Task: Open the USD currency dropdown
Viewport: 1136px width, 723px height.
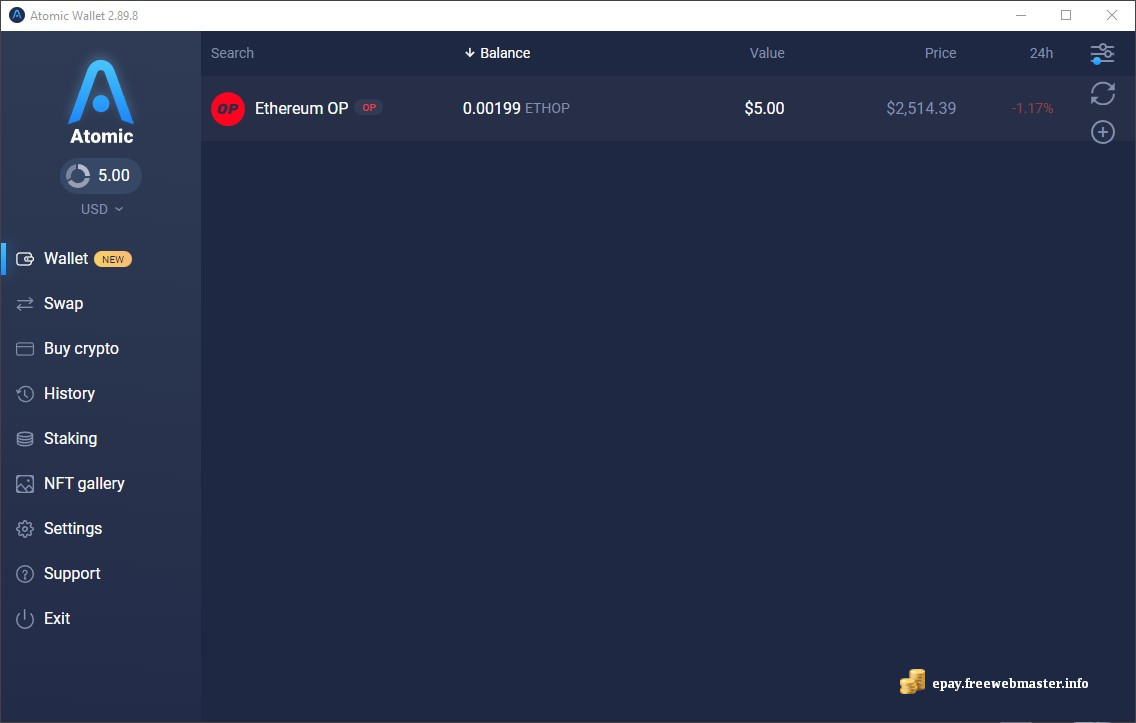Action: pos(101,209)
